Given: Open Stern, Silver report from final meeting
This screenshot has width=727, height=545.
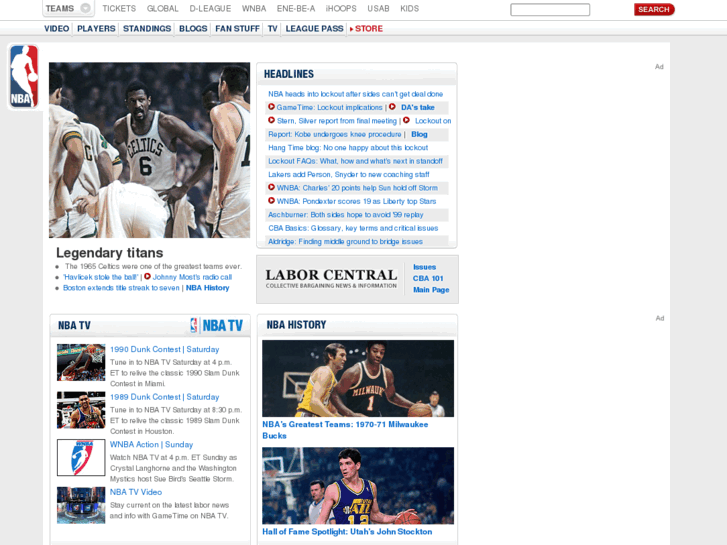Looking at the screenshot, I should 337,121.
